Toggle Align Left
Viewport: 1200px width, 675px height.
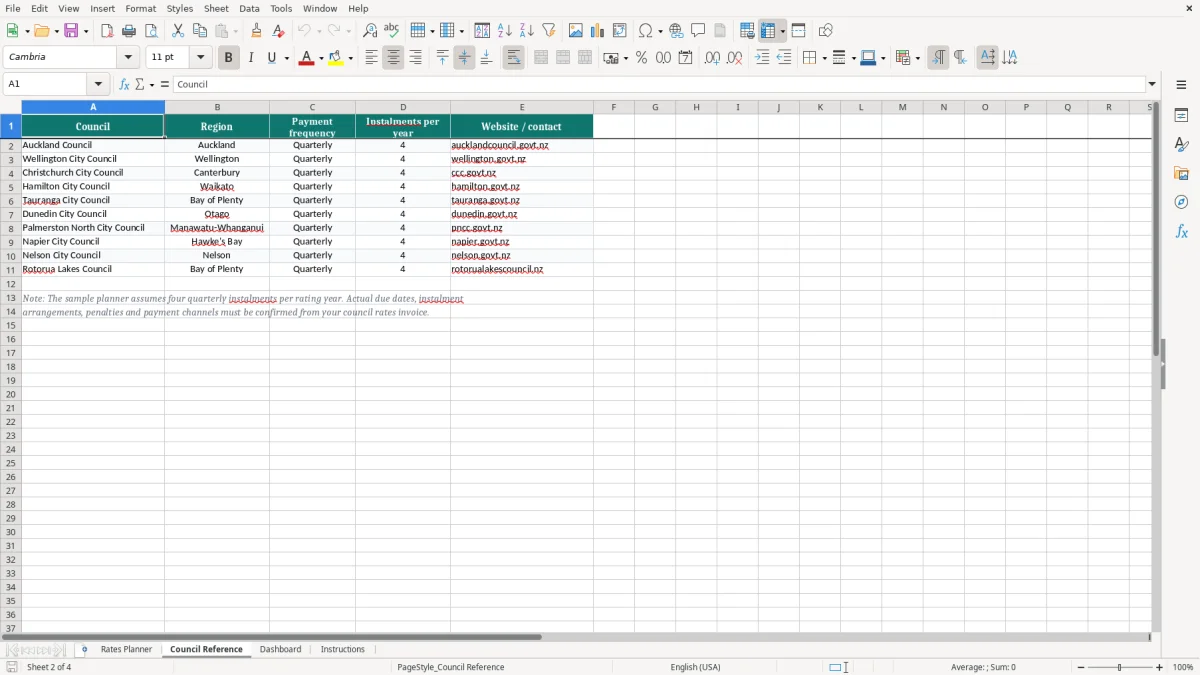coord(371,58)
